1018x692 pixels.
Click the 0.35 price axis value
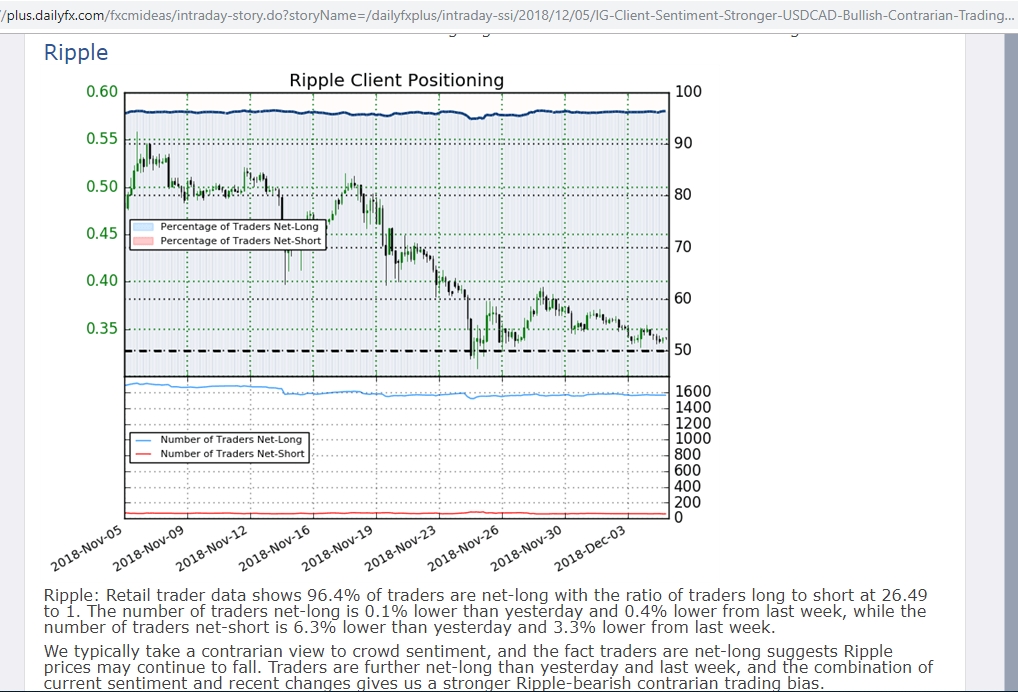pos(102,328)
